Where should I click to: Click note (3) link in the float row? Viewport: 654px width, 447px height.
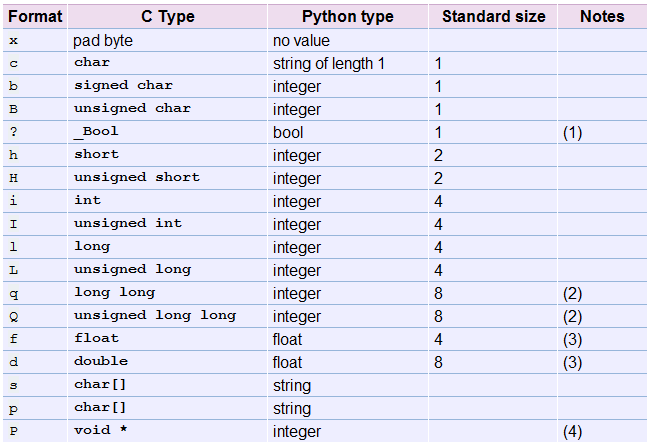coord(572,339)
